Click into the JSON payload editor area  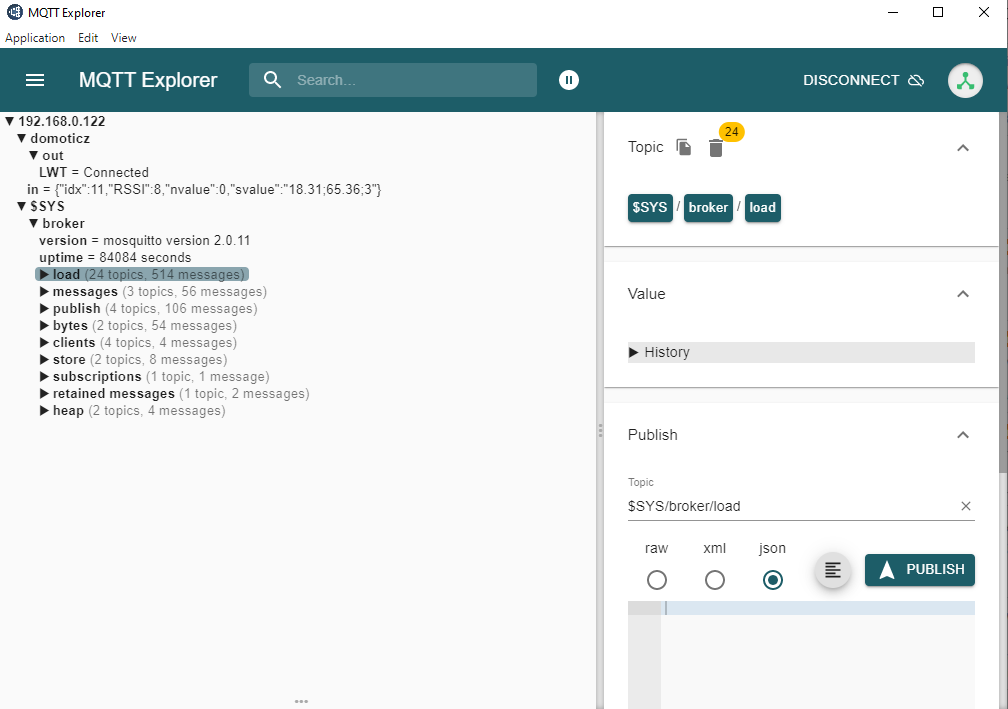point(817,654)
